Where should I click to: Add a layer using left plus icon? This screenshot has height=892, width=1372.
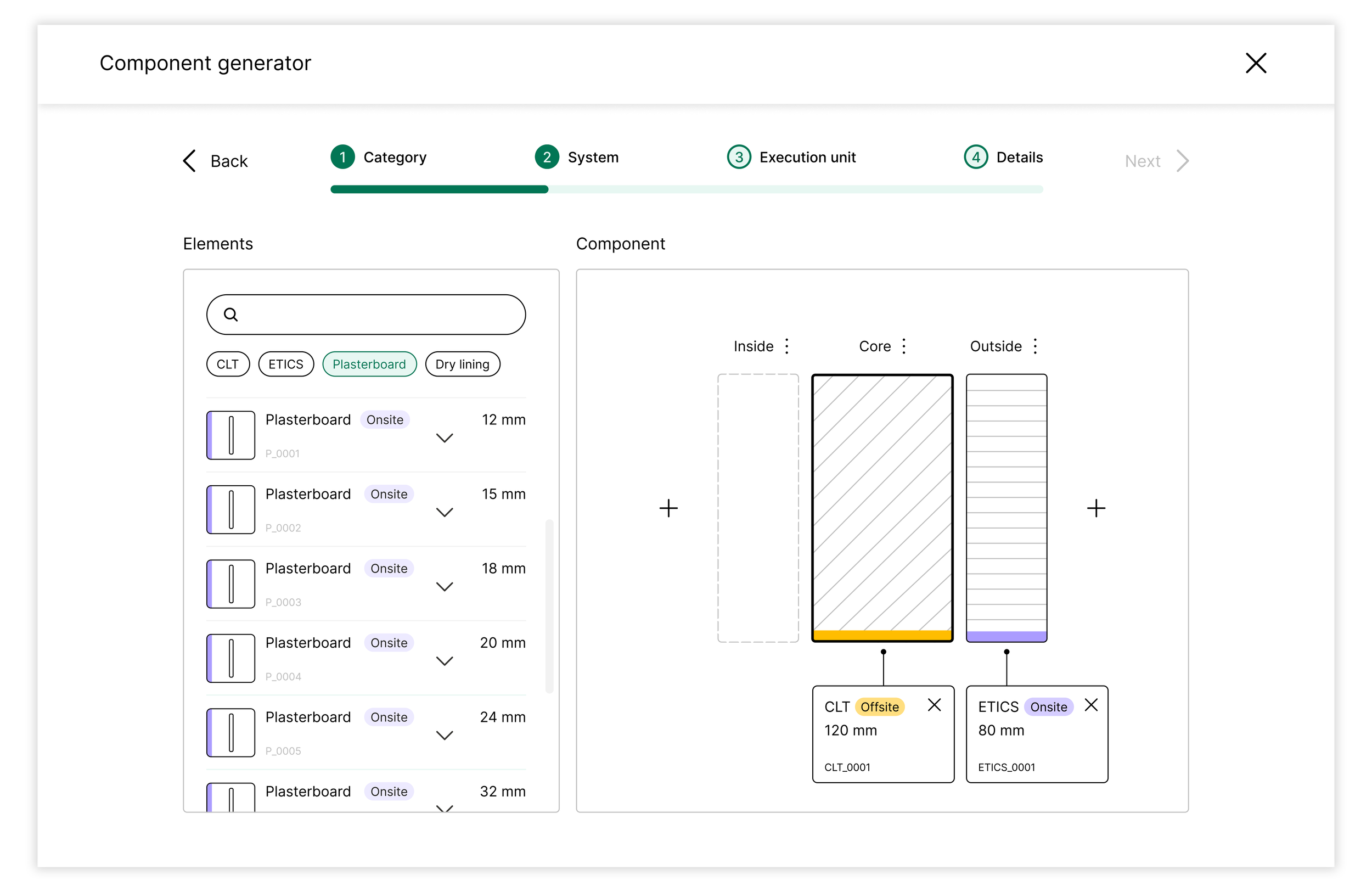tap(668, 508)
